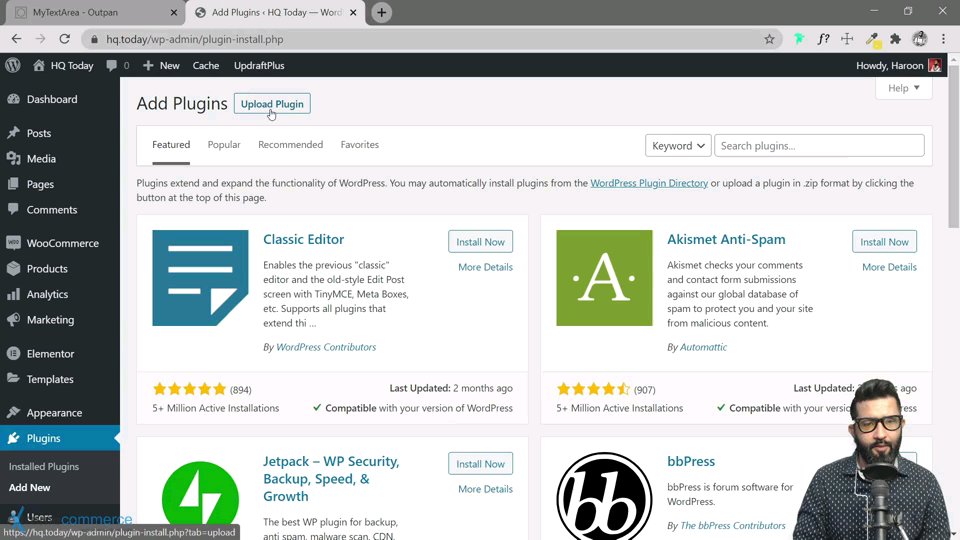Click the Classic Editor plugin thumbnail
The image size is (960, 540).
tap(200, 278)
